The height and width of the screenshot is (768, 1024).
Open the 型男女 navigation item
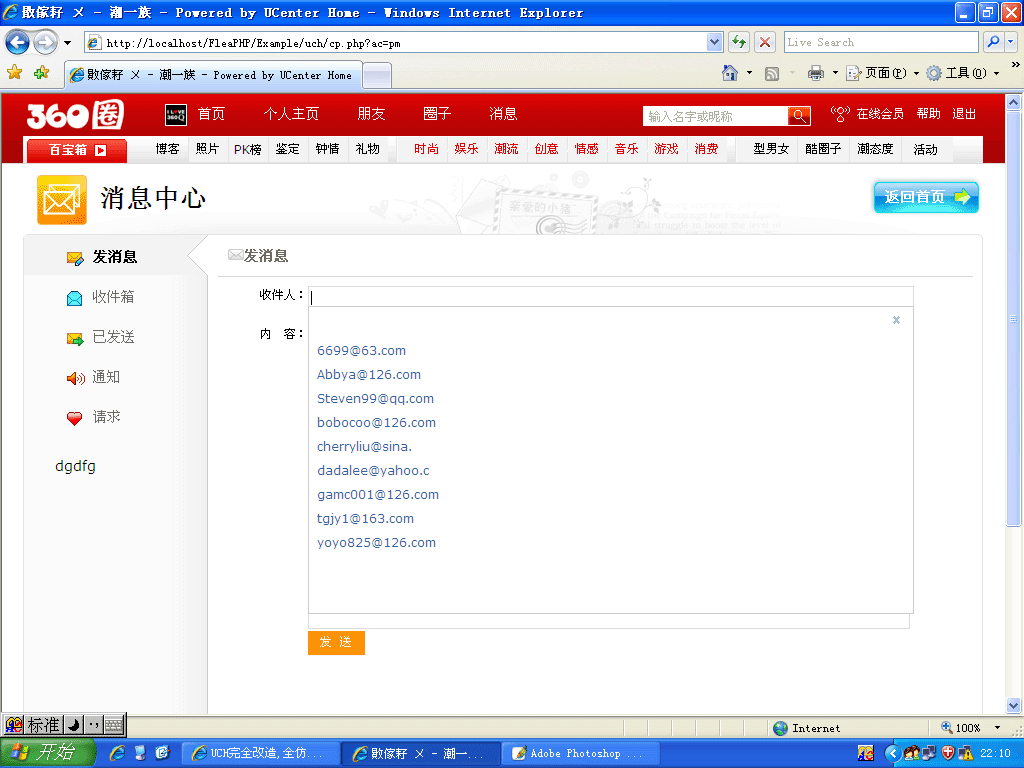pos(771,150)
